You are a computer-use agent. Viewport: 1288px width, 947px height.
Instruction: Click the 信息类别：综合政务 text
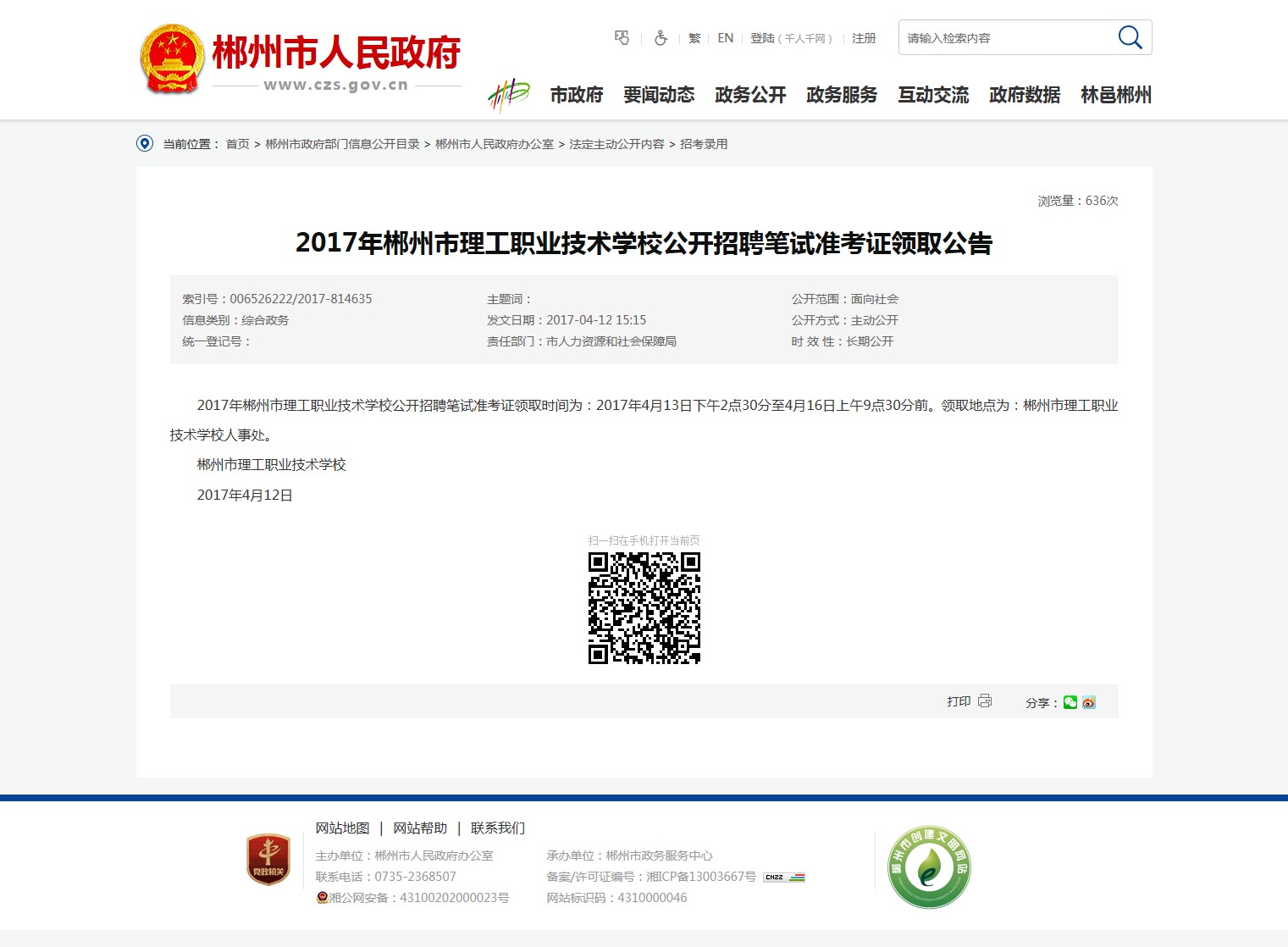click(x=235, y=320)
